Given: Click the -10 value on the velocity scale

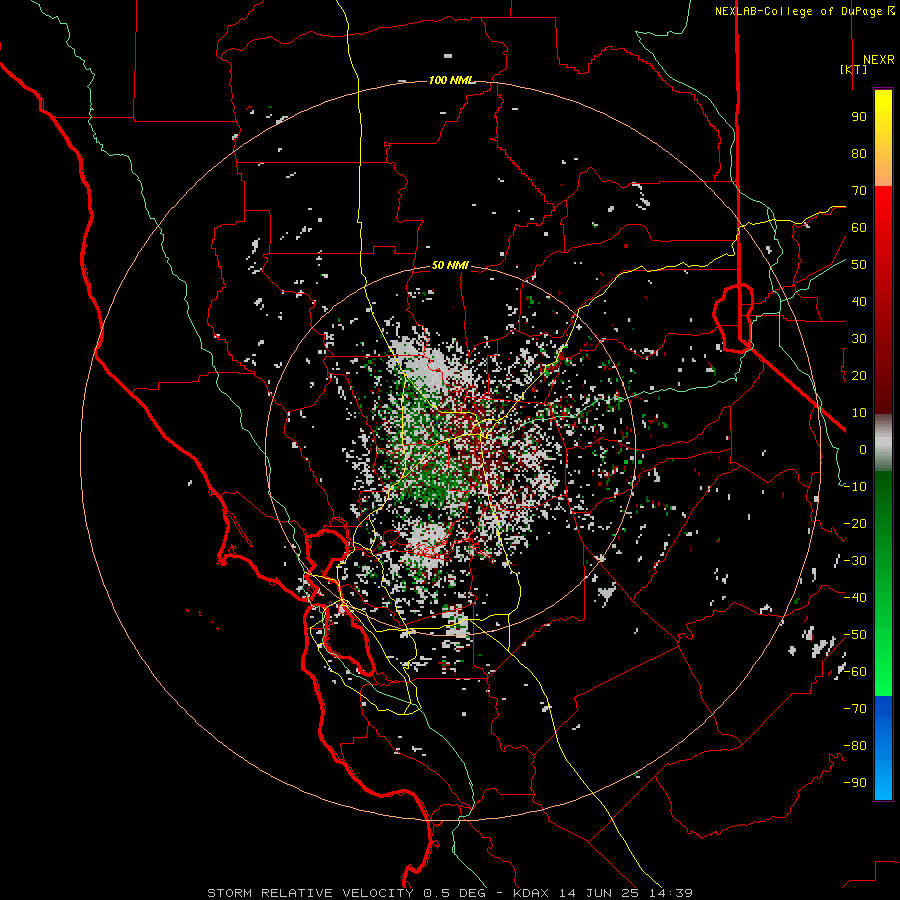Looking at the screenshot, I should 855,487.
